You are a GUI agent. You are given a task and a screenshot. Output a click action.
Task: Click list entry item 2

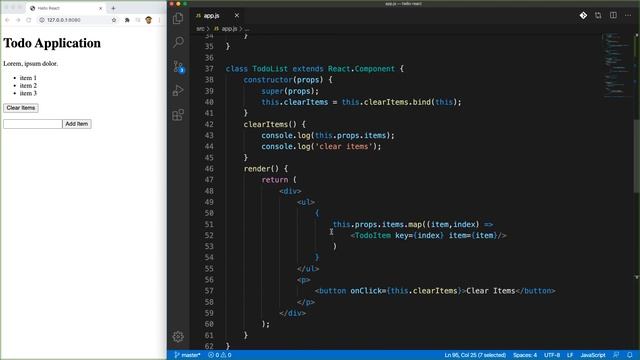click(28, 86)
